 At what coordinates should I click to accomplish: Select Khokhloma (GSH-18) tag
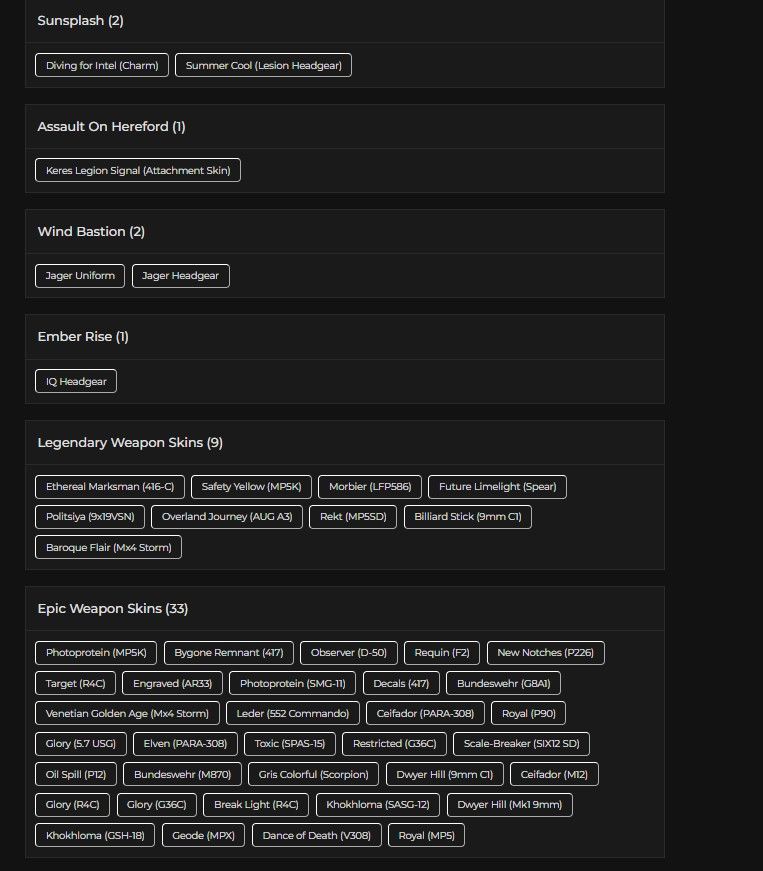pyautogui.click(x=95, y=835)
